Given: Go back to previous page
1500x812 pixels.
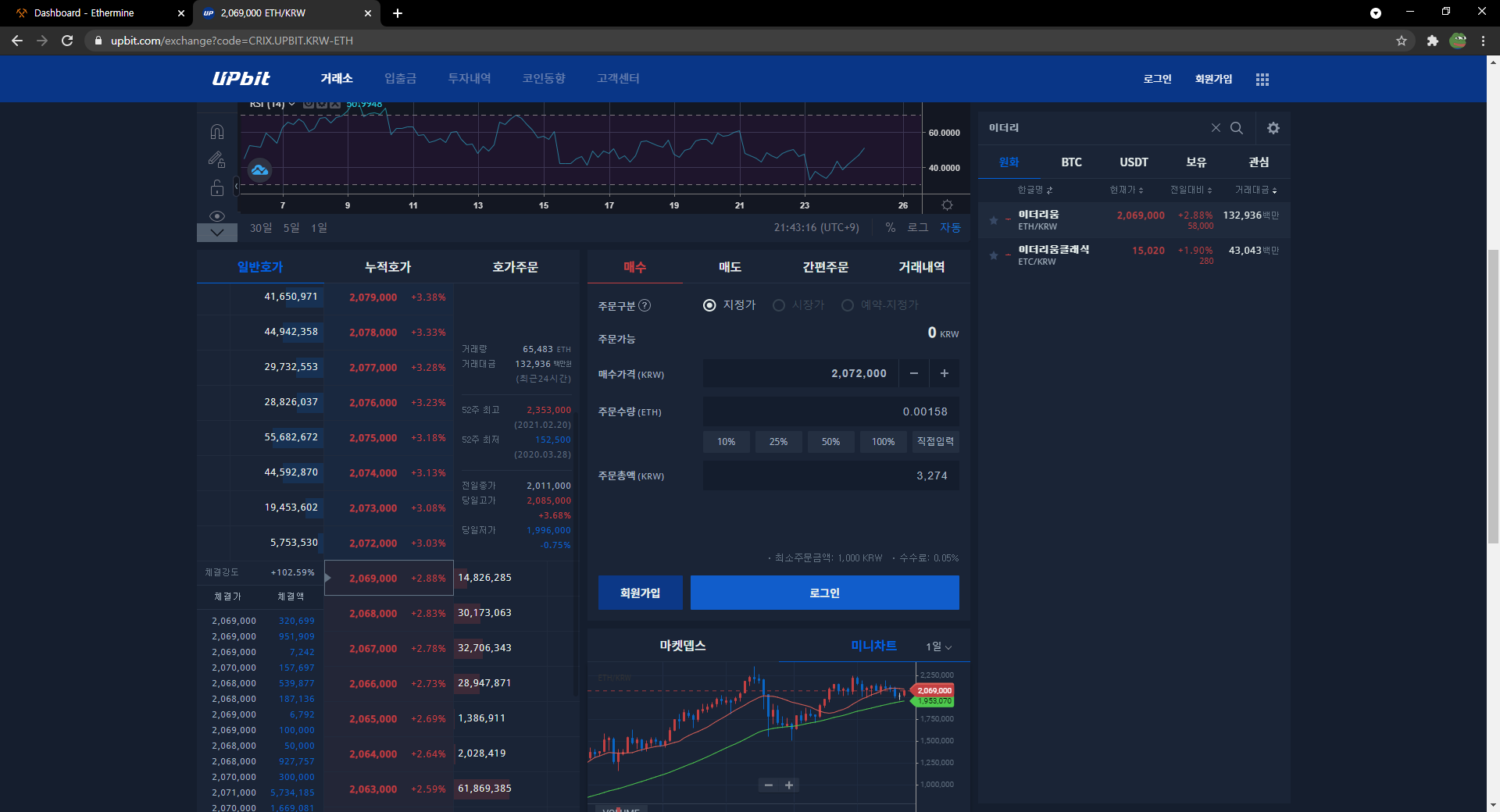Looking at the screenshot, I should pos(17,41).
